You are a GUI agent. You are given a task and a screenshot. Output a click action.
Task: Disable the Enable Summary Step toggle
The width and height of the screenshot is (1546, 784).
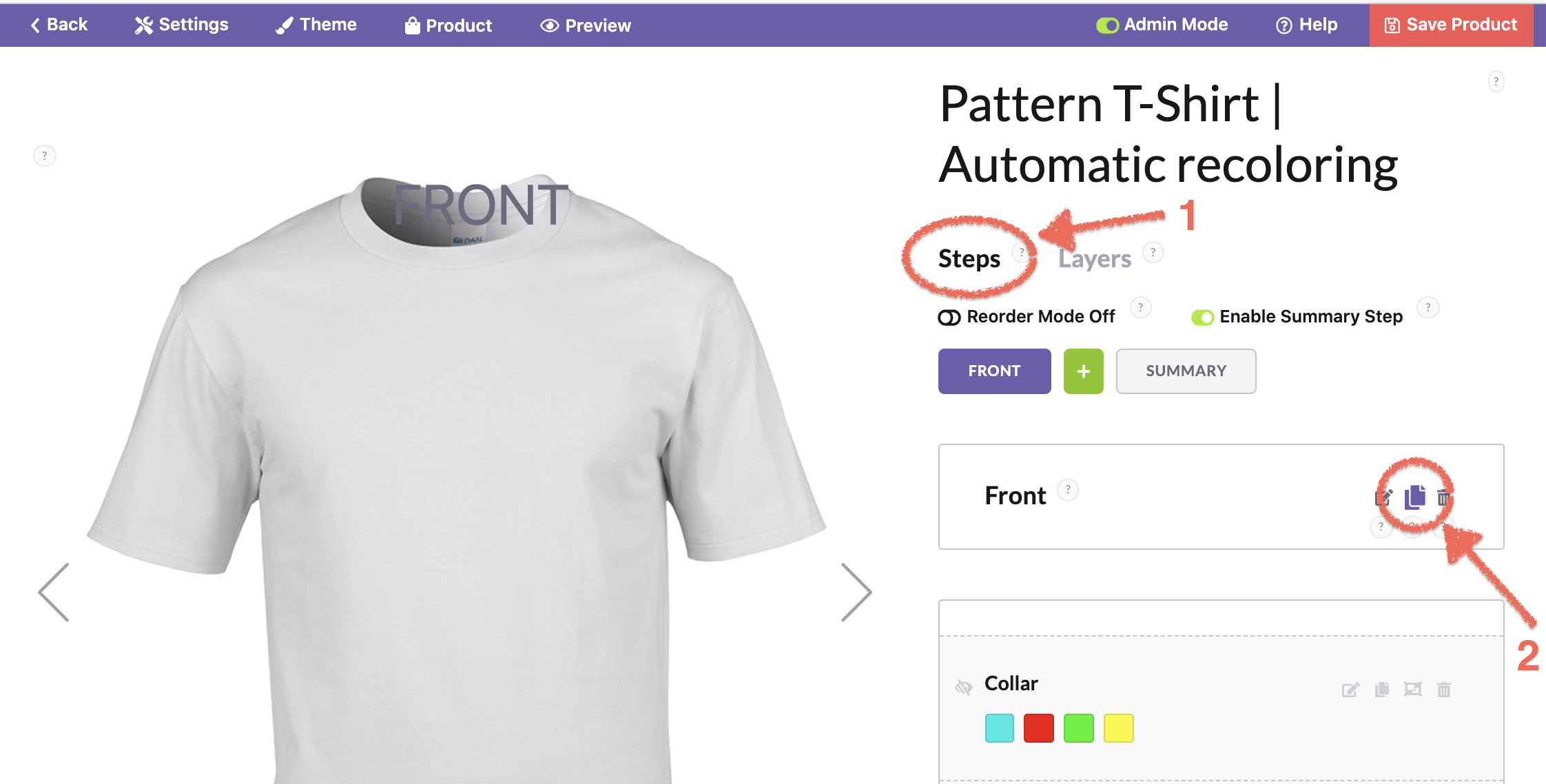point(1202,318)
